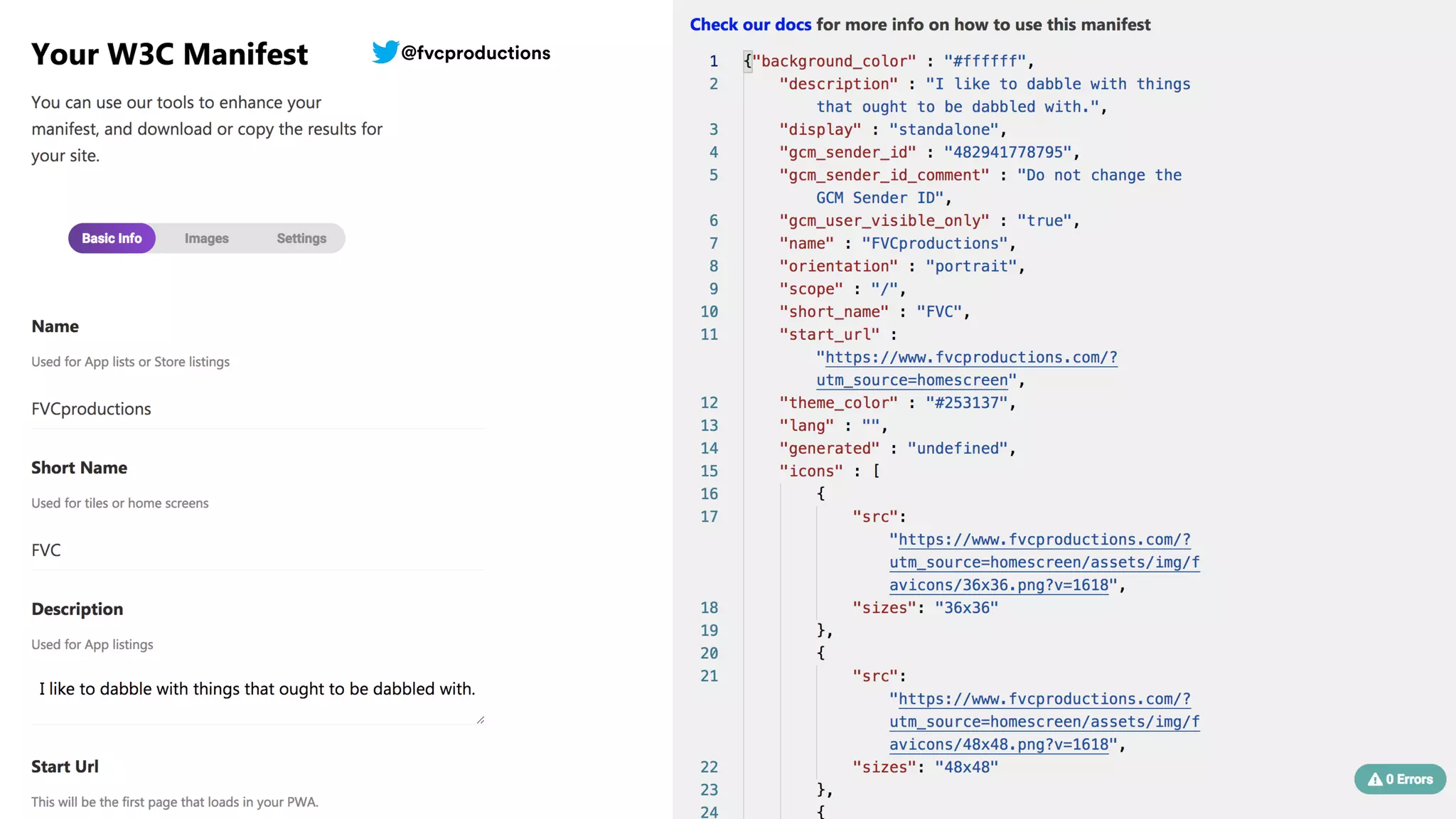The width and height of the screenshot is (1456, 819).
Task: Place cursor on background_color value #ffffff
Action: pos(985,61)
